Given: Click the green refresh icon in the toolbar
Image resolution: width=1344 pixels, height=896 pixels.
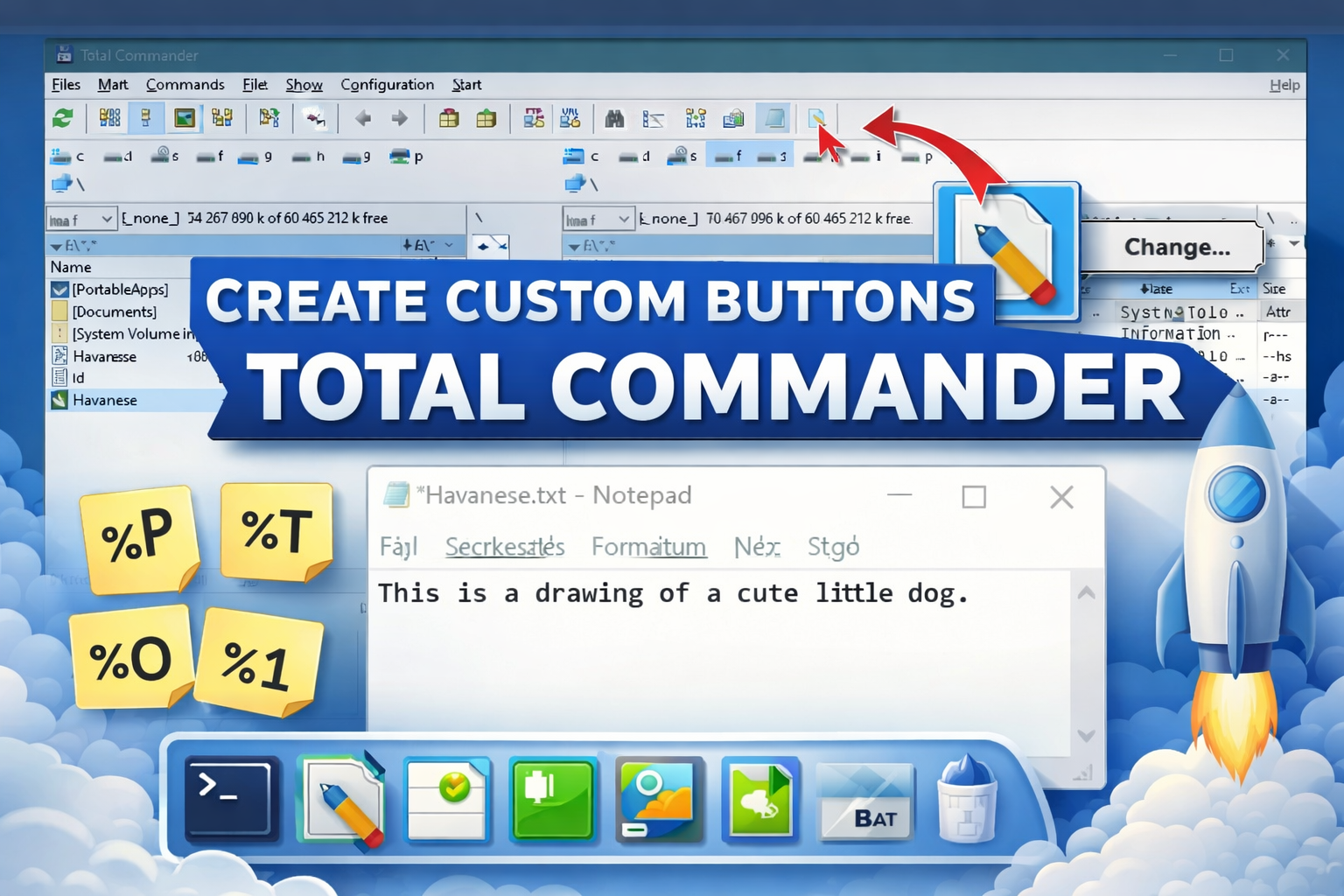Looking at the screenshot, I should tap(61, 118).
